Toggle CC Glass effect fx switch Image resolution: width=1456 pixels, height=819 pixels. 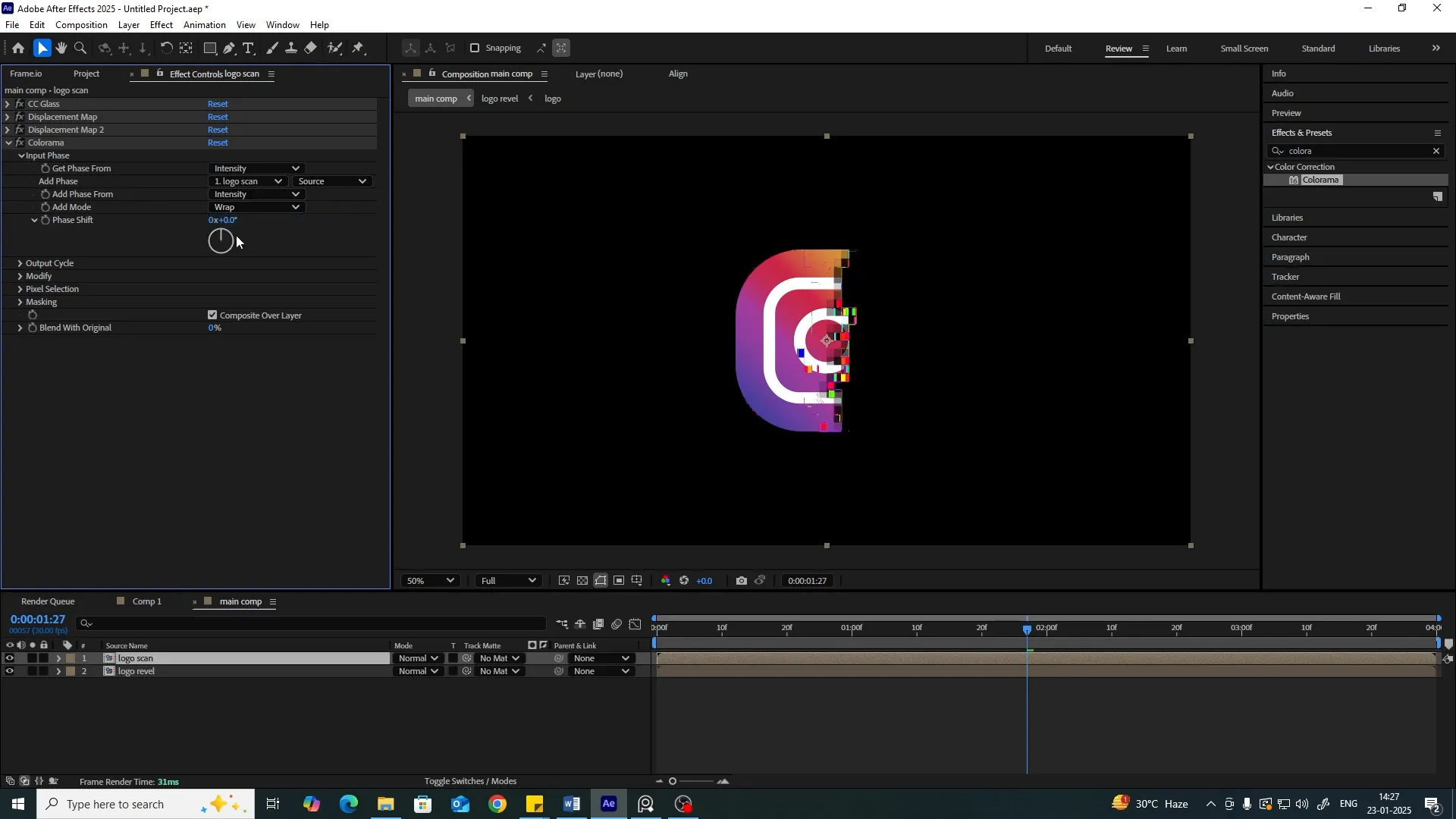tap(20, 104)
